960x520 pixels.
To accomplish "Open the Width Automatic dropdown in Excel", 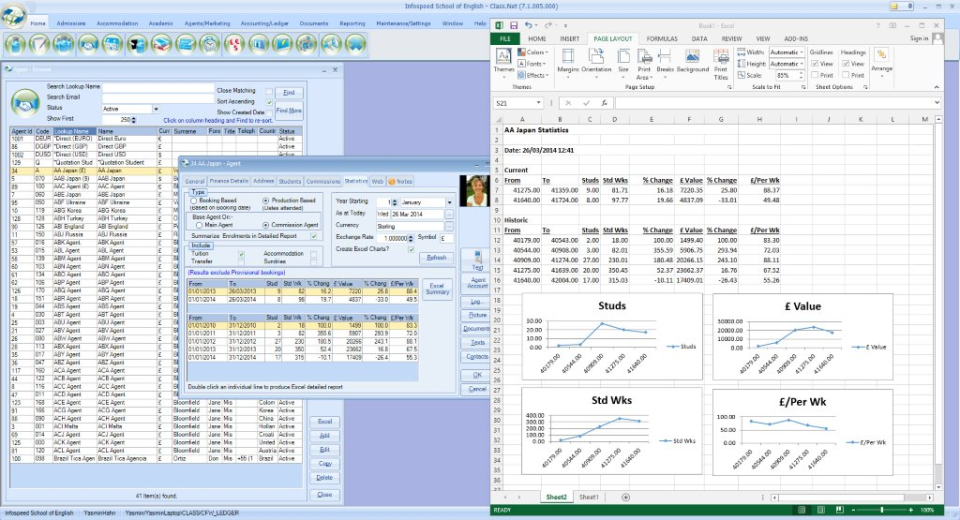I will [x=802, y=53].
